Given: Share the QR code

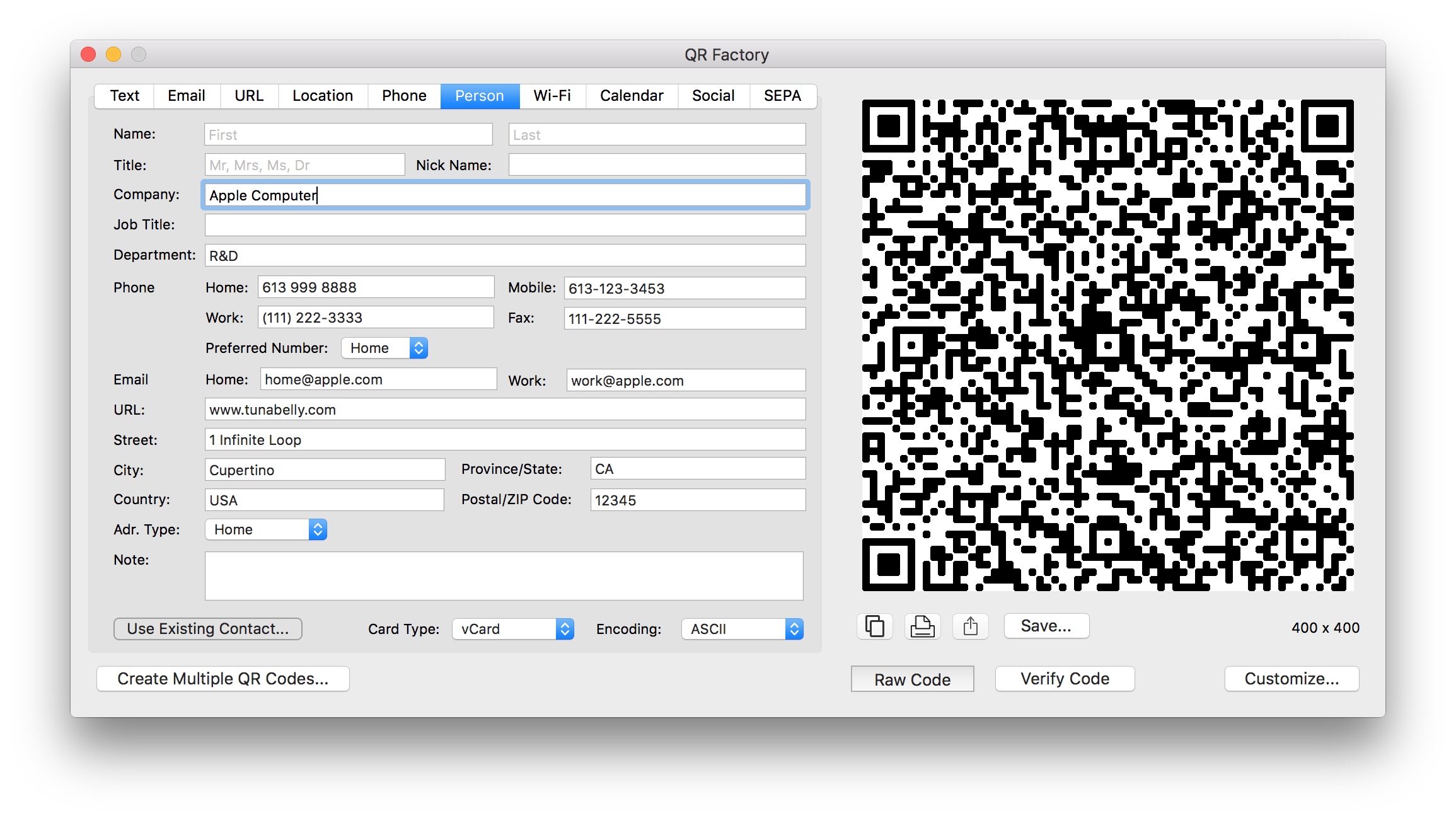Looking at the screenshot, I should tap(971, 626).
